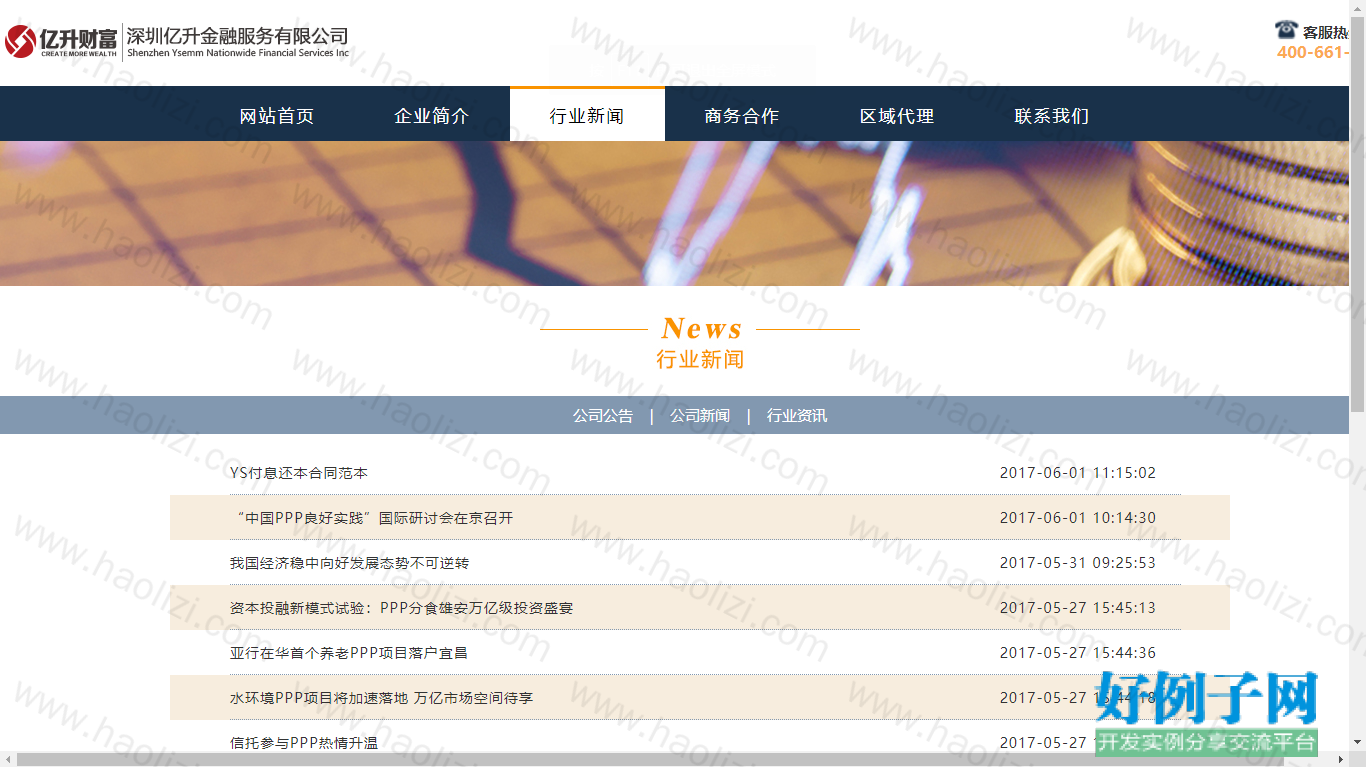Screen dimensions: 1366x767
Task: Open the 企业简介 navigation item
Action: coord(432,116)
